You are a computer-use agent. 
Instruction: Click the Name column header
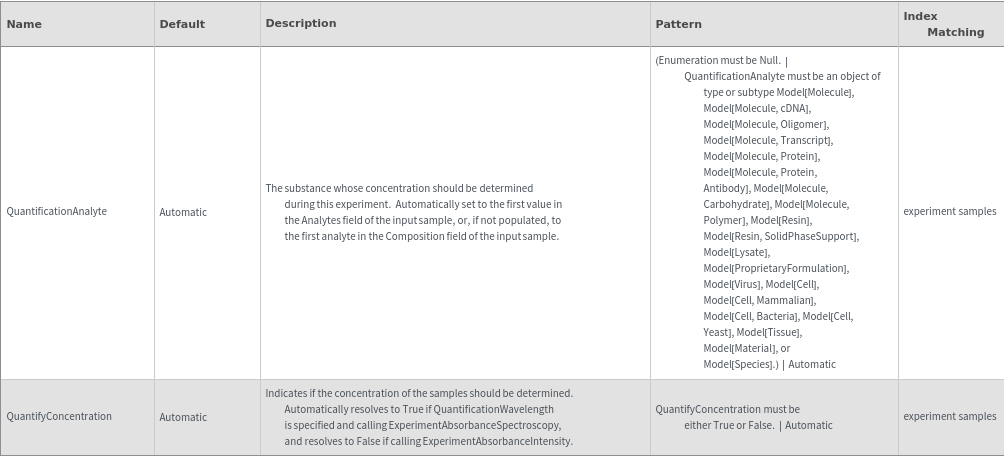[x=24, y=24]
